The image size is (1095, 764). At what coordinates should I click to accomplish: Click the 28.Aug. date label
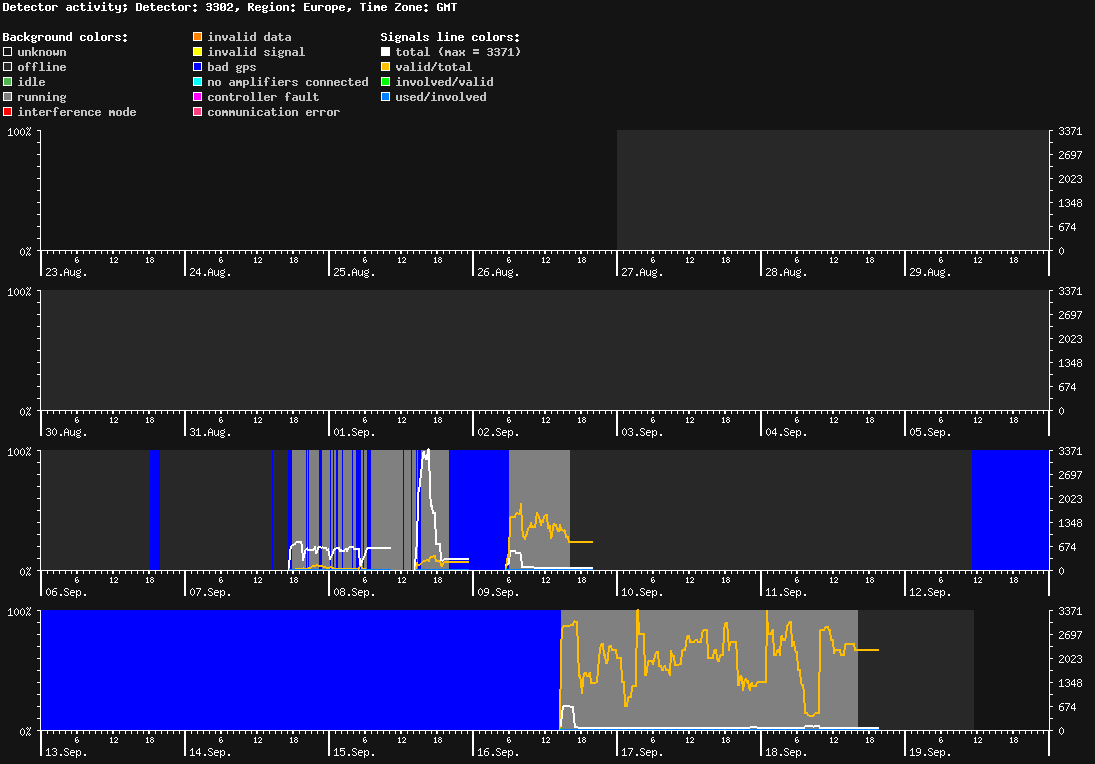click(x=786, y=272)
